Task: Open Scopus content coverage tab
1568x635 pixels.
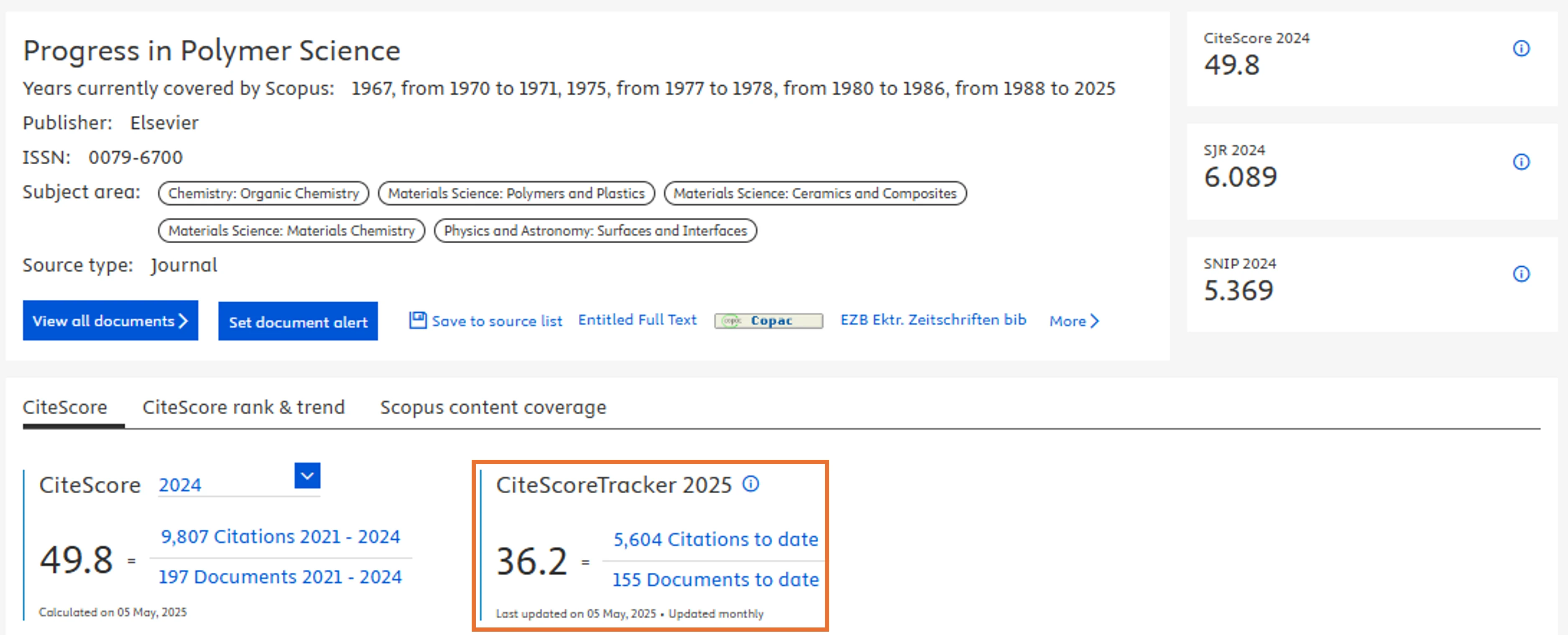Action: pyautogui.click(x=493, y=407)
